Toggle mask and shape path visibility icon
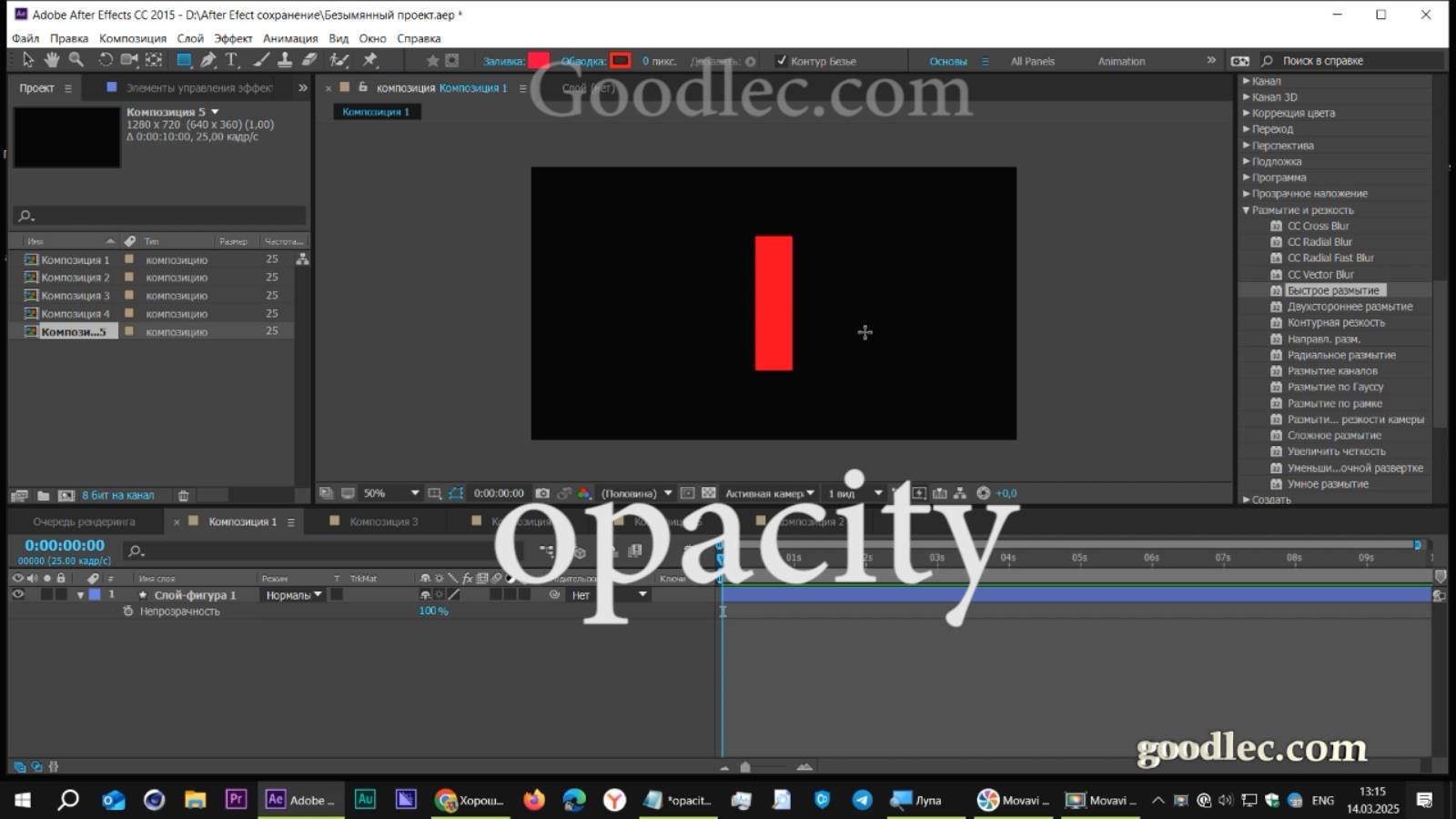This screenshot has width=1456, height=819. (x=456, y=493)
